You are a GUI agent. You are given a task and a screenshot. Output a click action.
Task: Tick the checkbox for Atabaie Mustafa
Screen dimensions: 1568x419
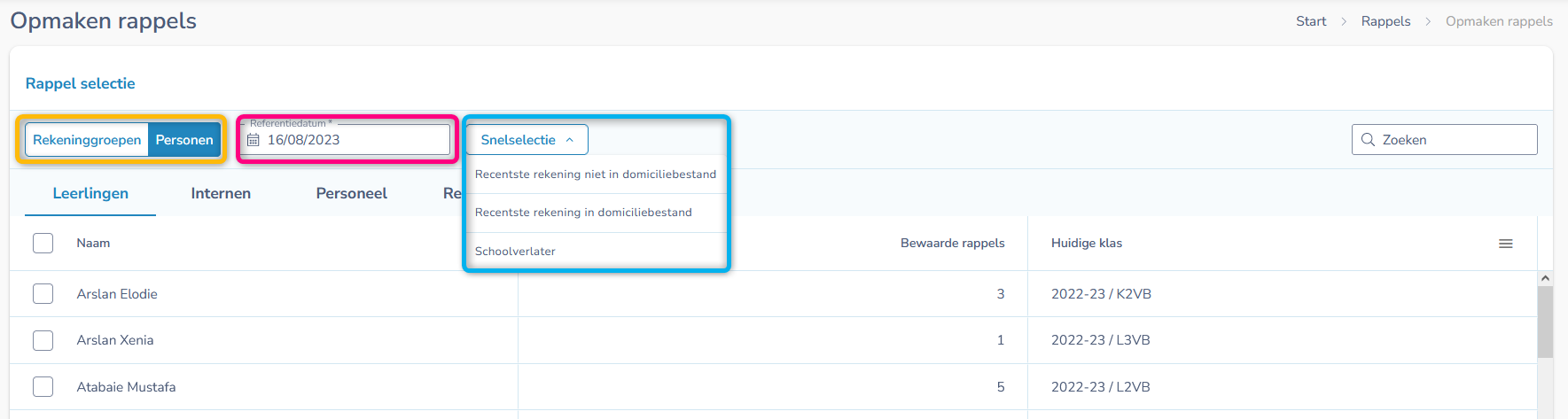[x=43, y=387]
